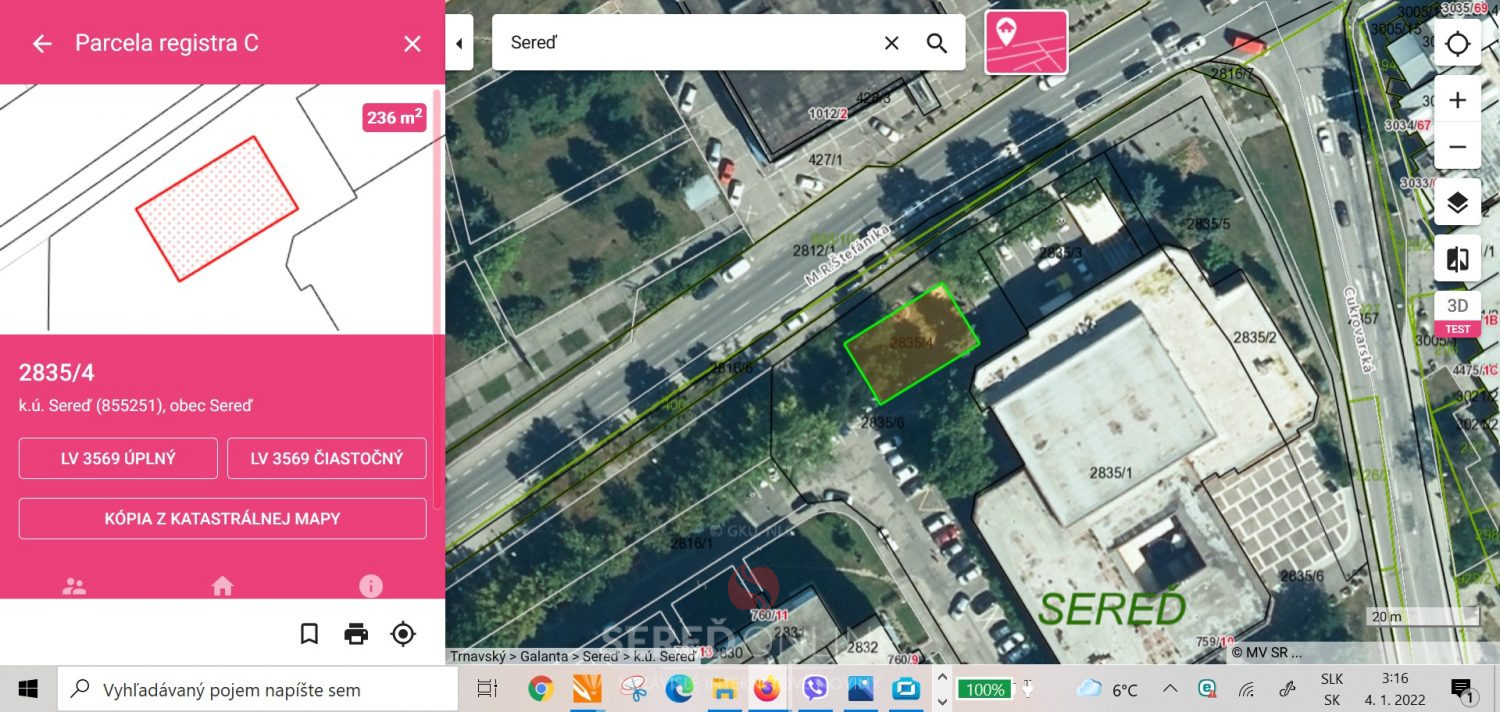Viewport: 1500px width, 712px height.
Task: Clear the Sereď search text
Action: [891, 43]
